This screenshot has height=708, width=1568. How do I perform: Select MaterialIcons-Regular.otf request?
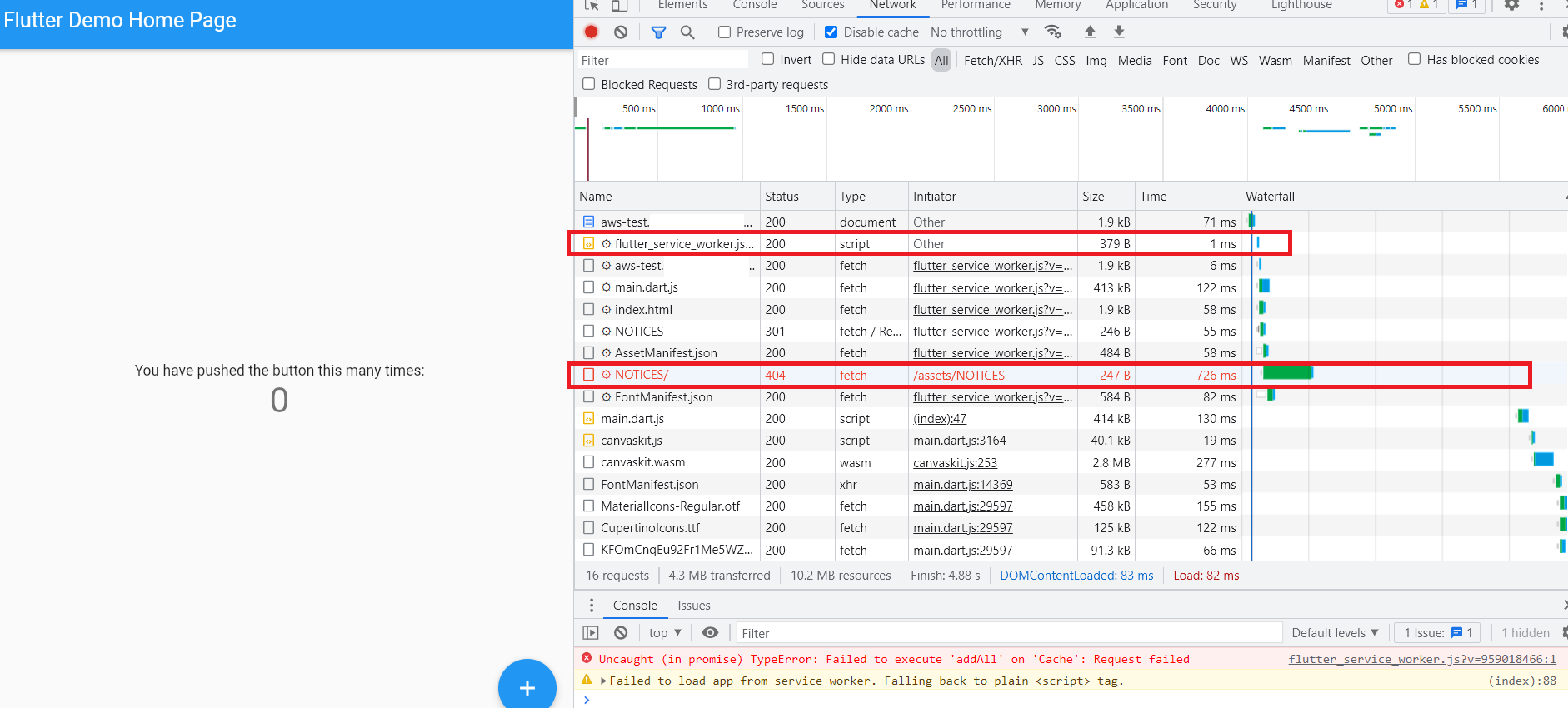(x=1071, y=506)
